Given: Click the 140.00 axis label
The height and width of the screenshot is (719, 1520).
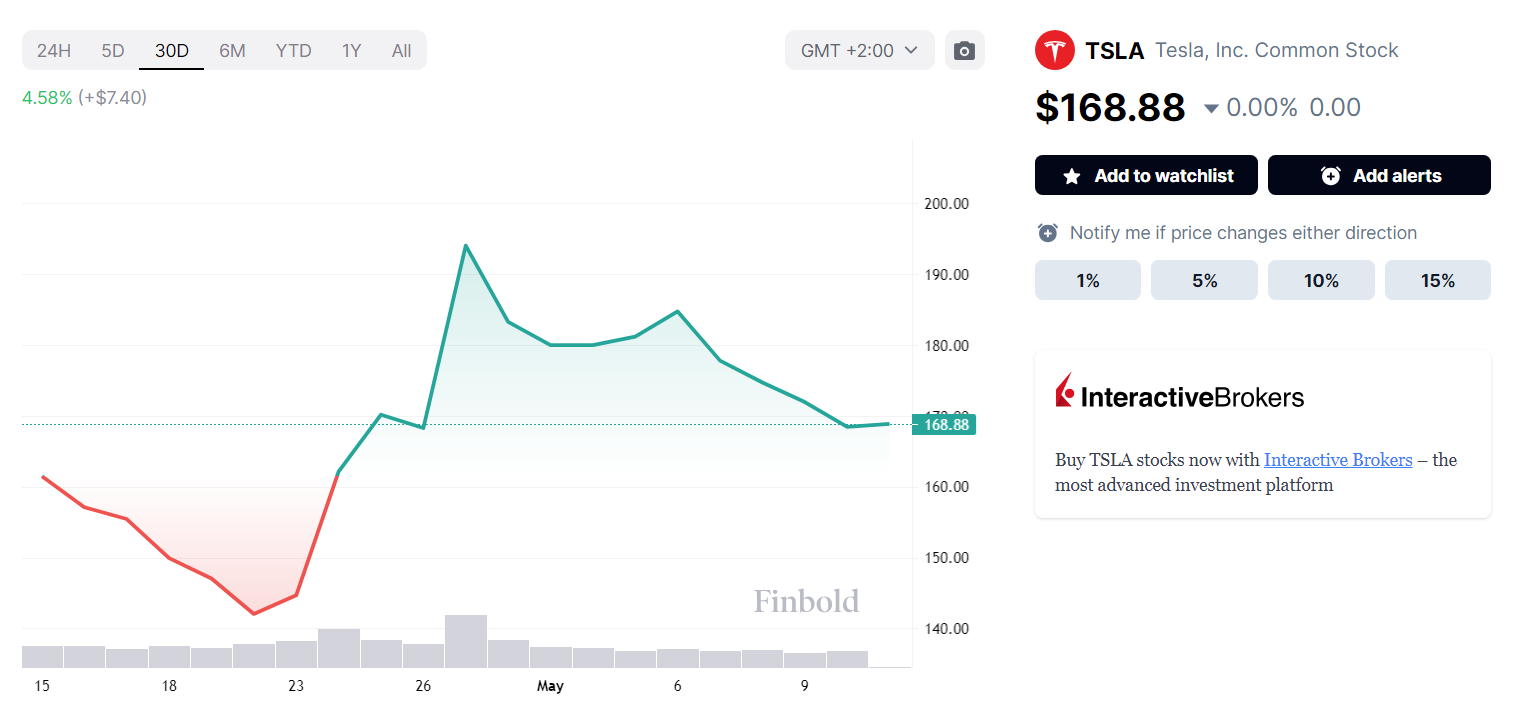Looking at the screenshot, I should (x=947, y=628).
